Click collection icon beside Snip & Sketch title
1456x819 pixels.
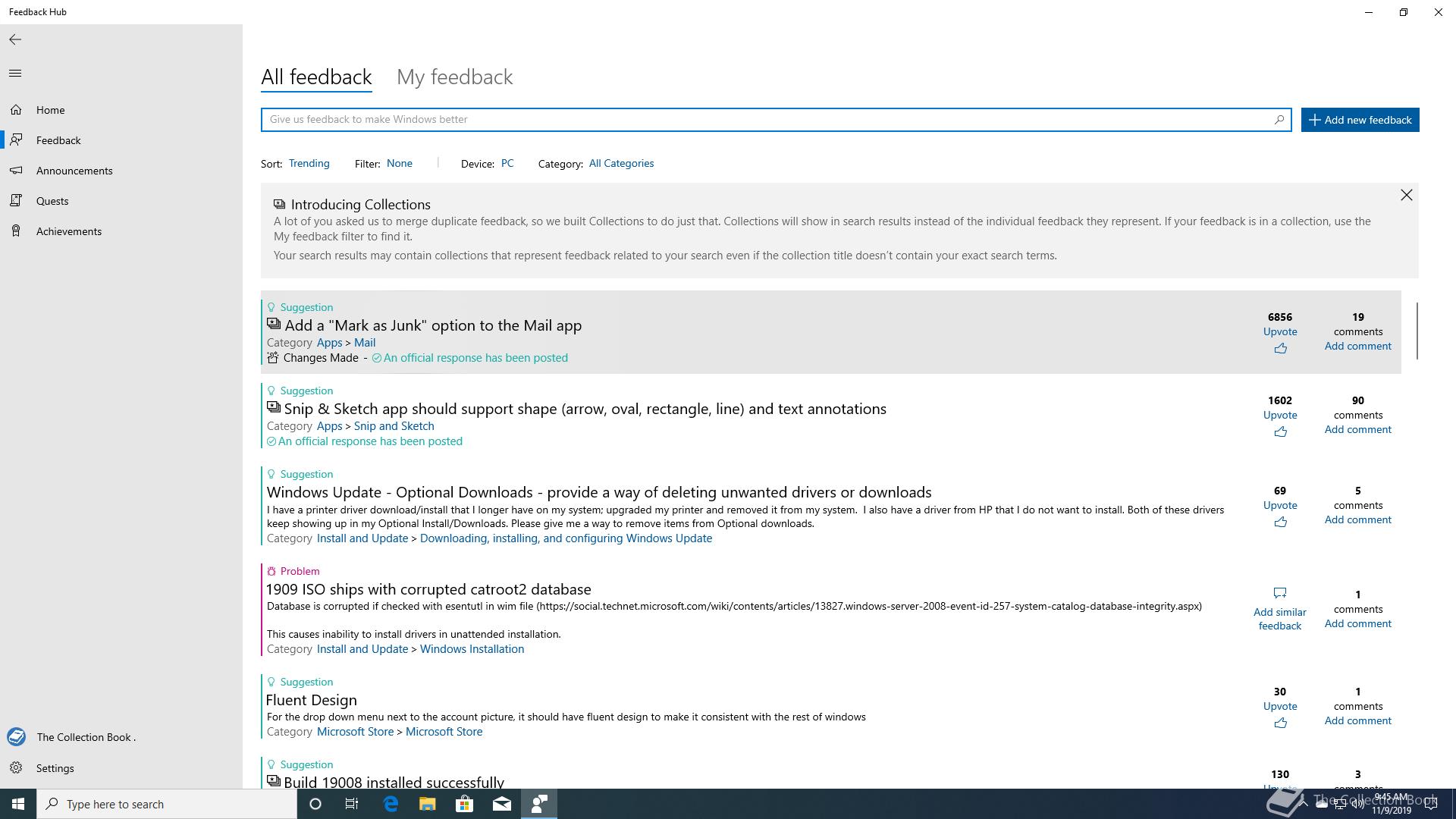tap(274, 407)
